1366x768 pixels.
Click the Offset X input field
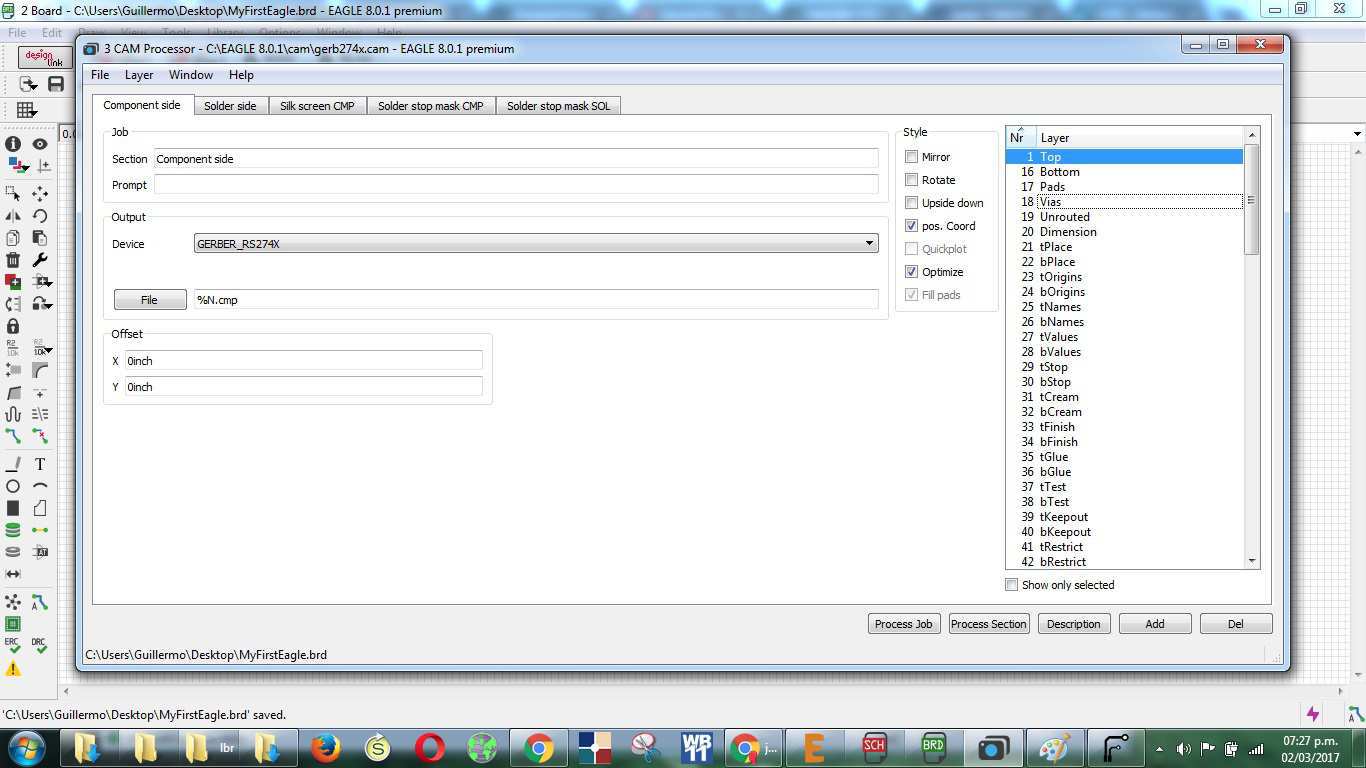point(303,361)
